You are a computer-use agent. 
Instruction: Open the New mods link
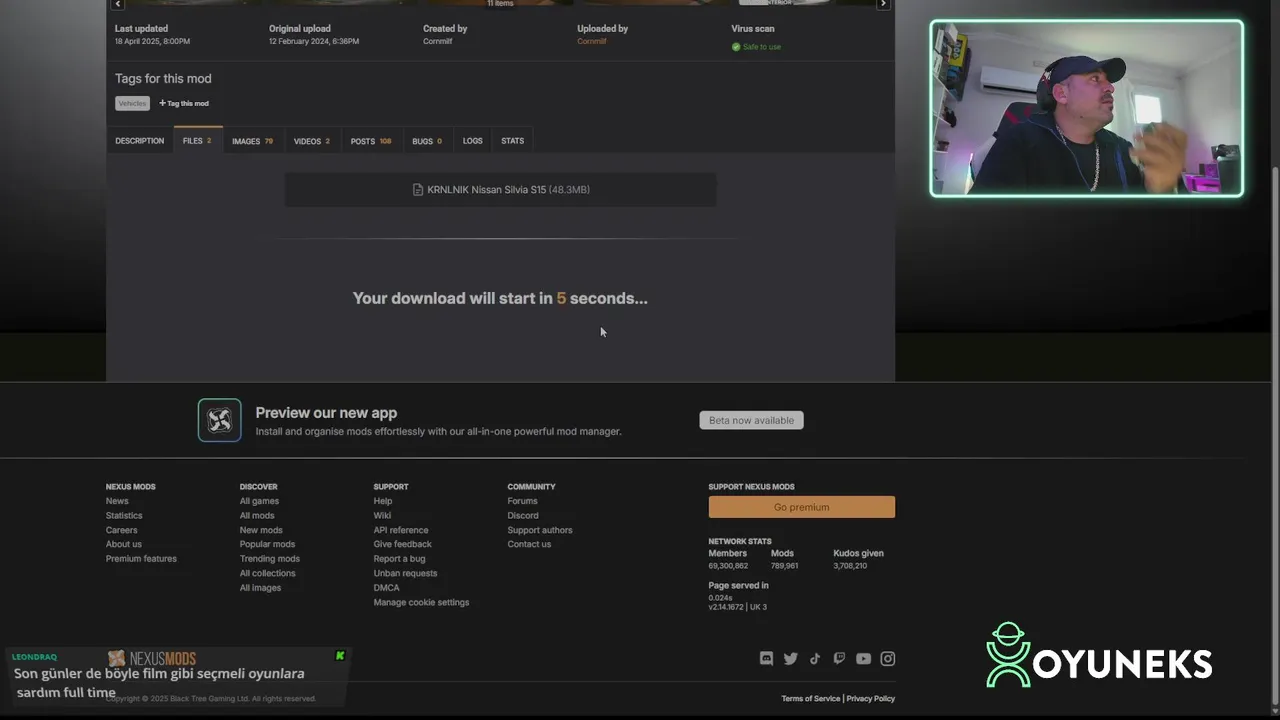coord(261,530)
